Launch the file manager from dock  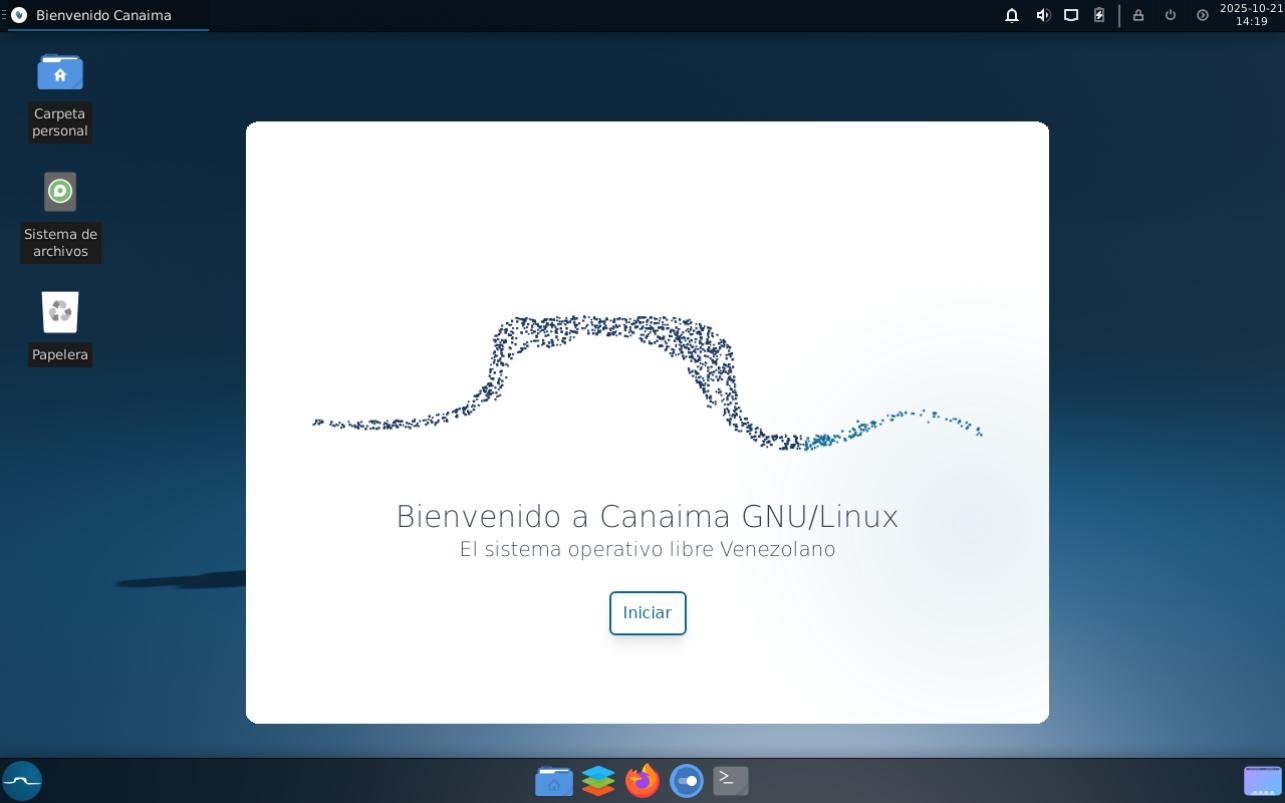(x=553, y=781)
